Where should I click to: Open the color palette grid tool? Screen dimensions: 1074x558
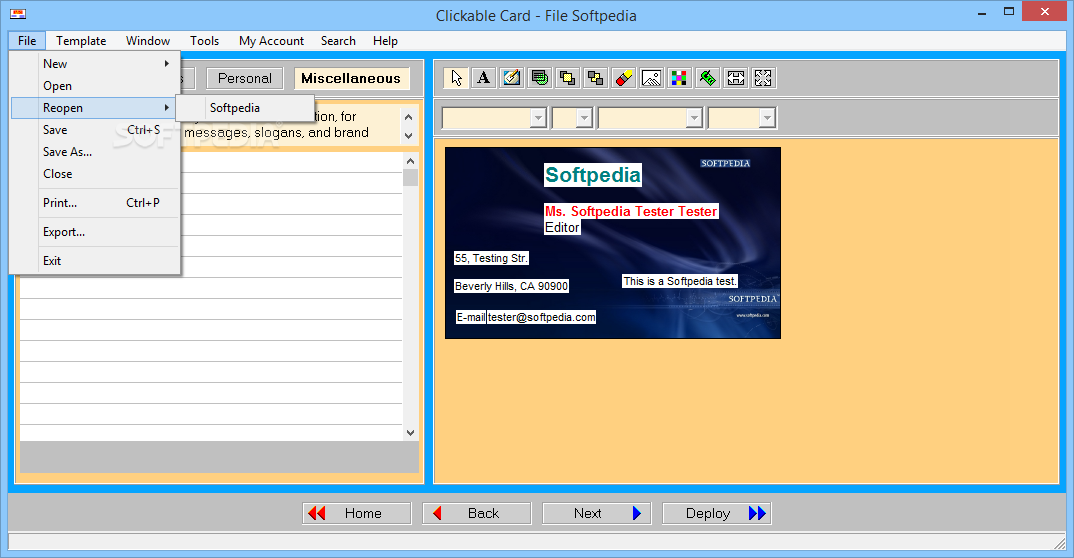[x=679, y=78]
